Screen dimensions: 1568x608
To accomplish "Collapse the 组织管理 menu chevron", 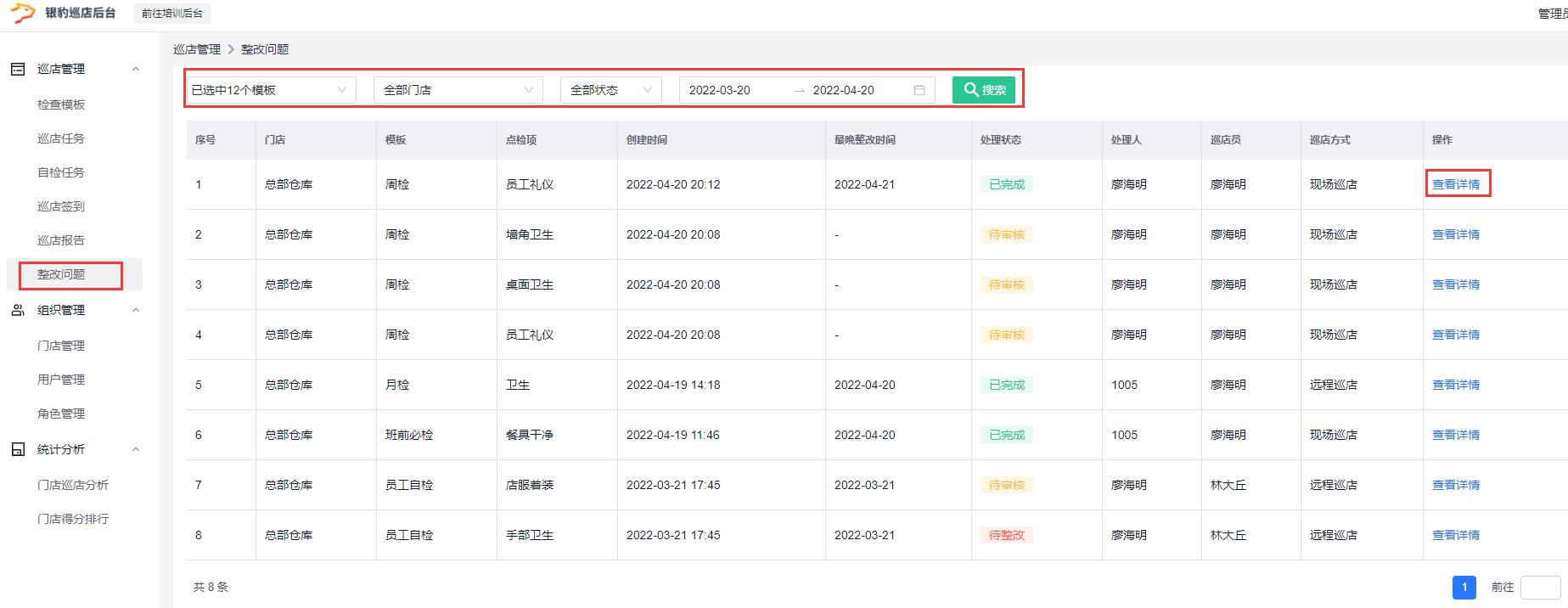I will 136,310.
